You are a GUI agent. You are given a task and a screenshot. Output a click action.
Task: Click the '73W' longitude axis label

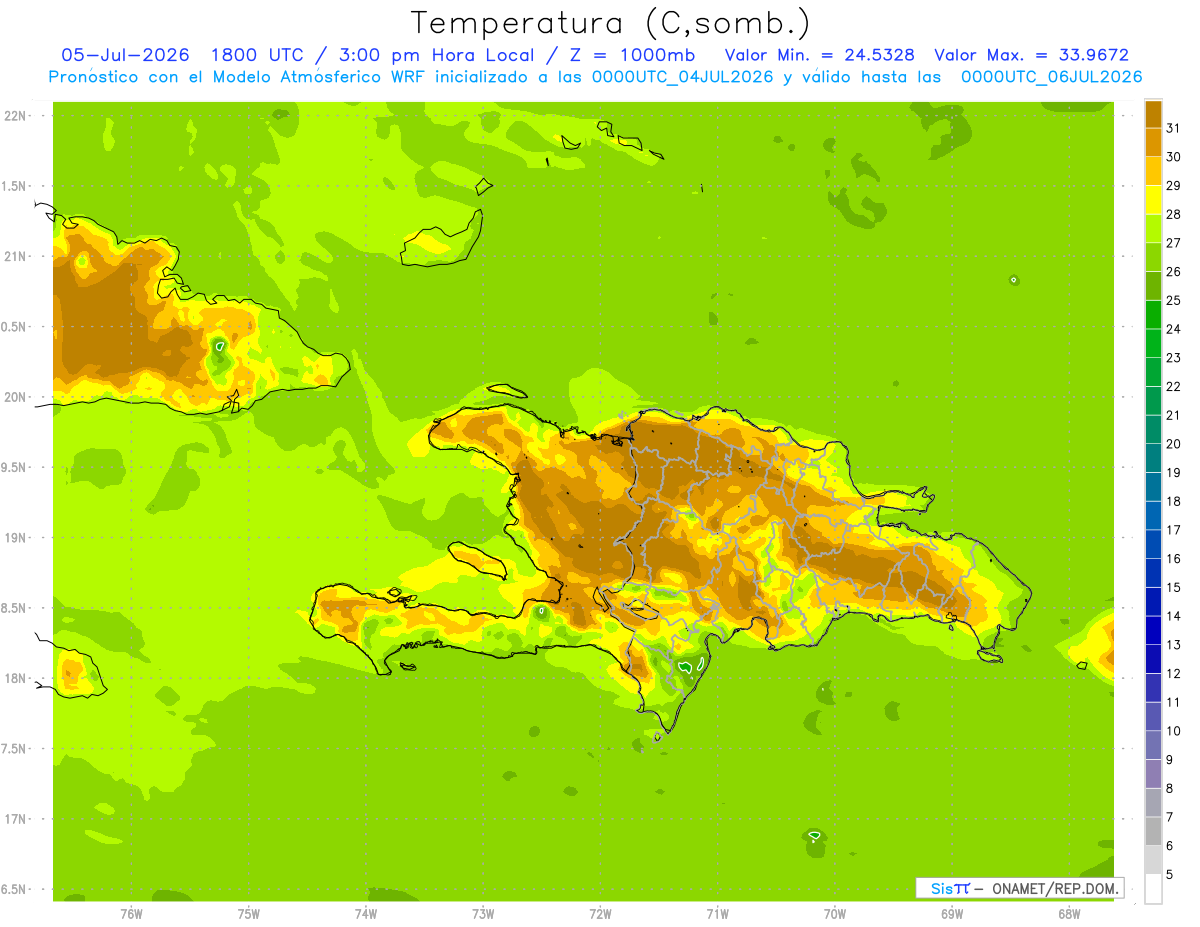483,914
